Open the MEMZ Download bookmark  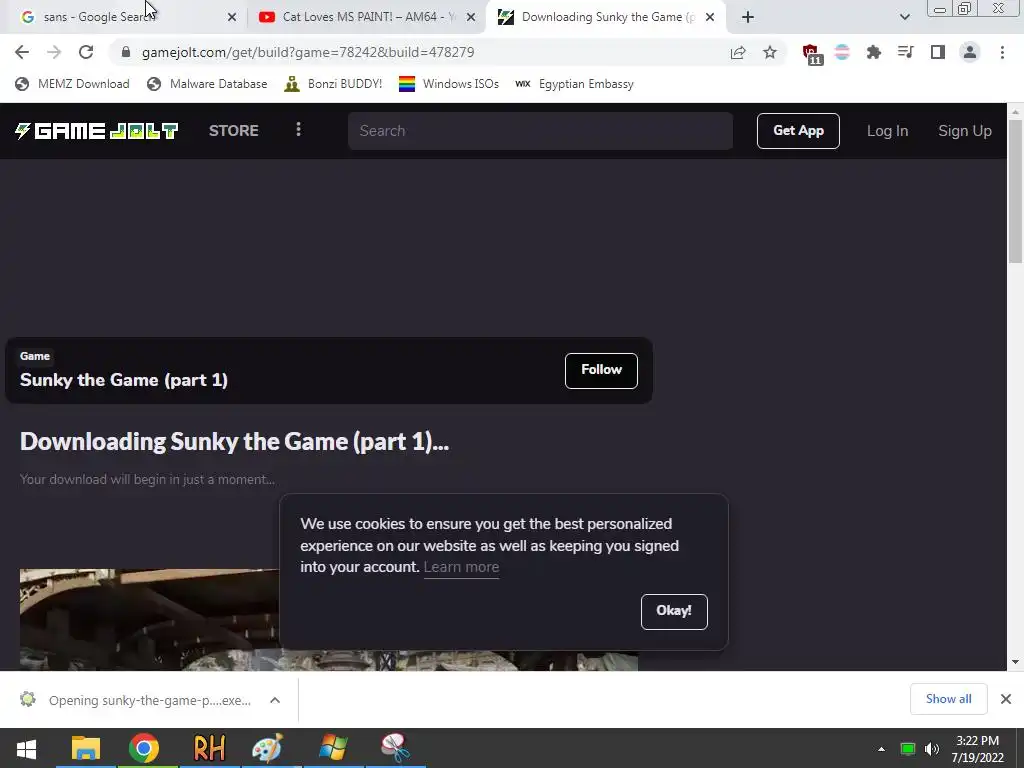tap(72, 84)
